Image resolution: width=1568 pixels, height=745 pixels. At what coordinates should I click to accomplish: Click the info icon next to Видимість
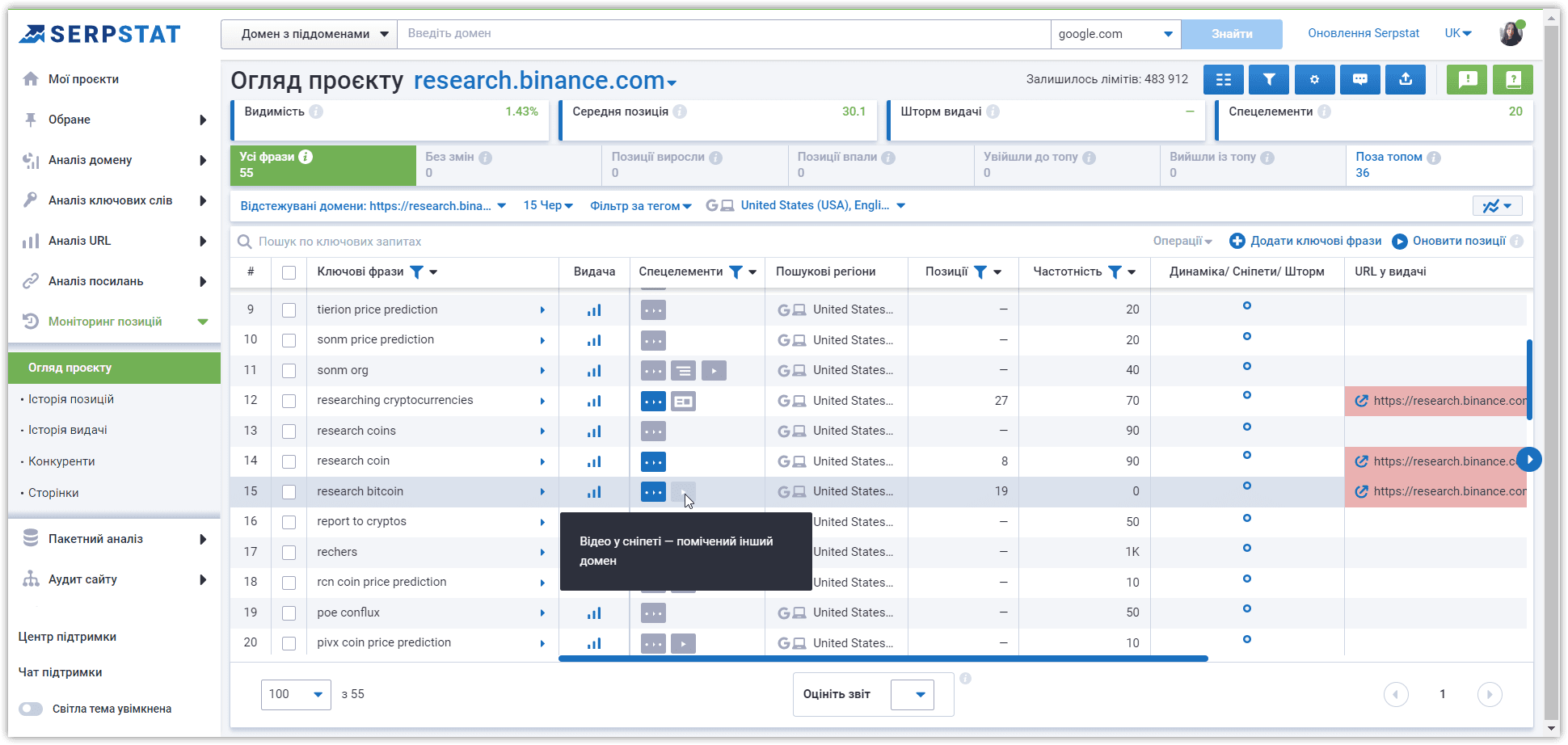pos(316,112)
